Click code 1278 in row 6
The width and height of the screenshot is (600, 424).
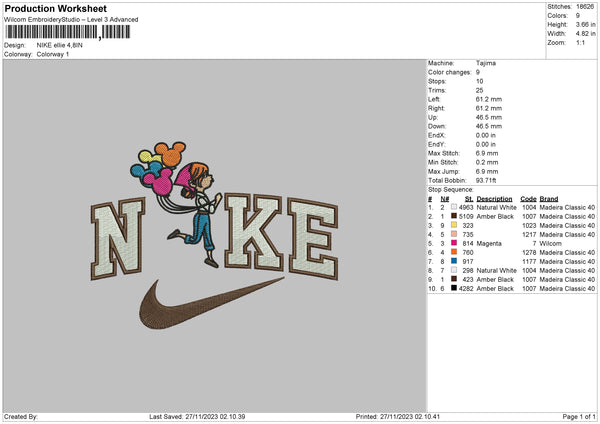[529, 253]
